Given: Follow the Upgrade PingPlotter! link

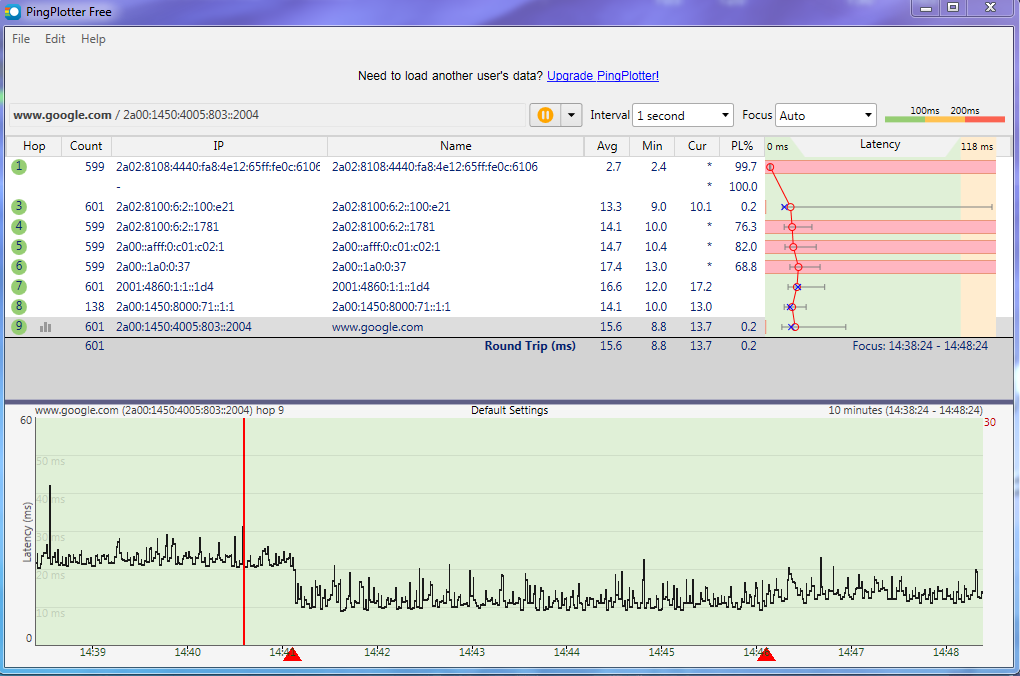Looking at the screenshot, I should (602, 75).
